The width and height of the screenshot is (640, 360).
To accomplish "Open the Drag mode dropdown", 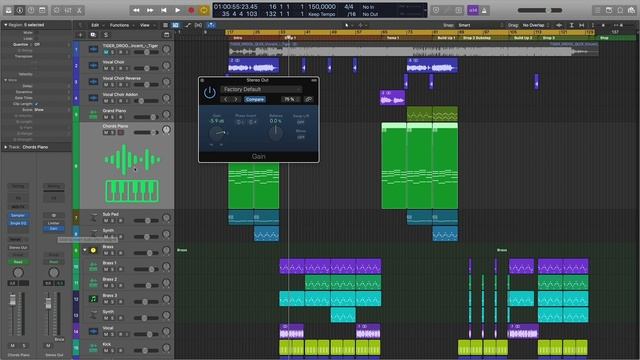I will [535, 25].
